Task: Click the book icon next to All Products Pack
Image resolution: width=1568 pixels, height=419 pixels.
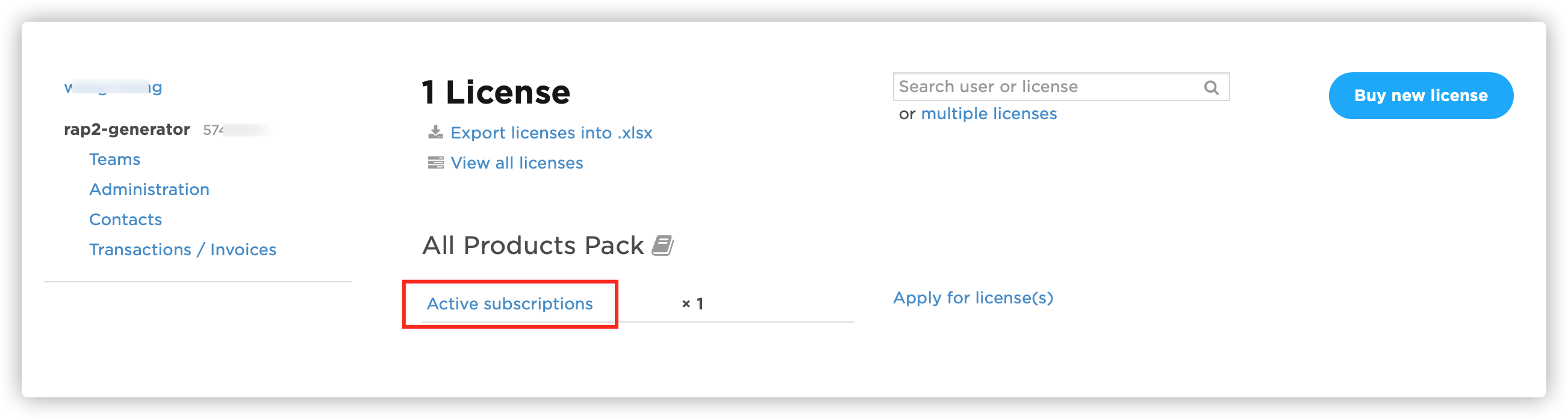Action: click(662, 246)
